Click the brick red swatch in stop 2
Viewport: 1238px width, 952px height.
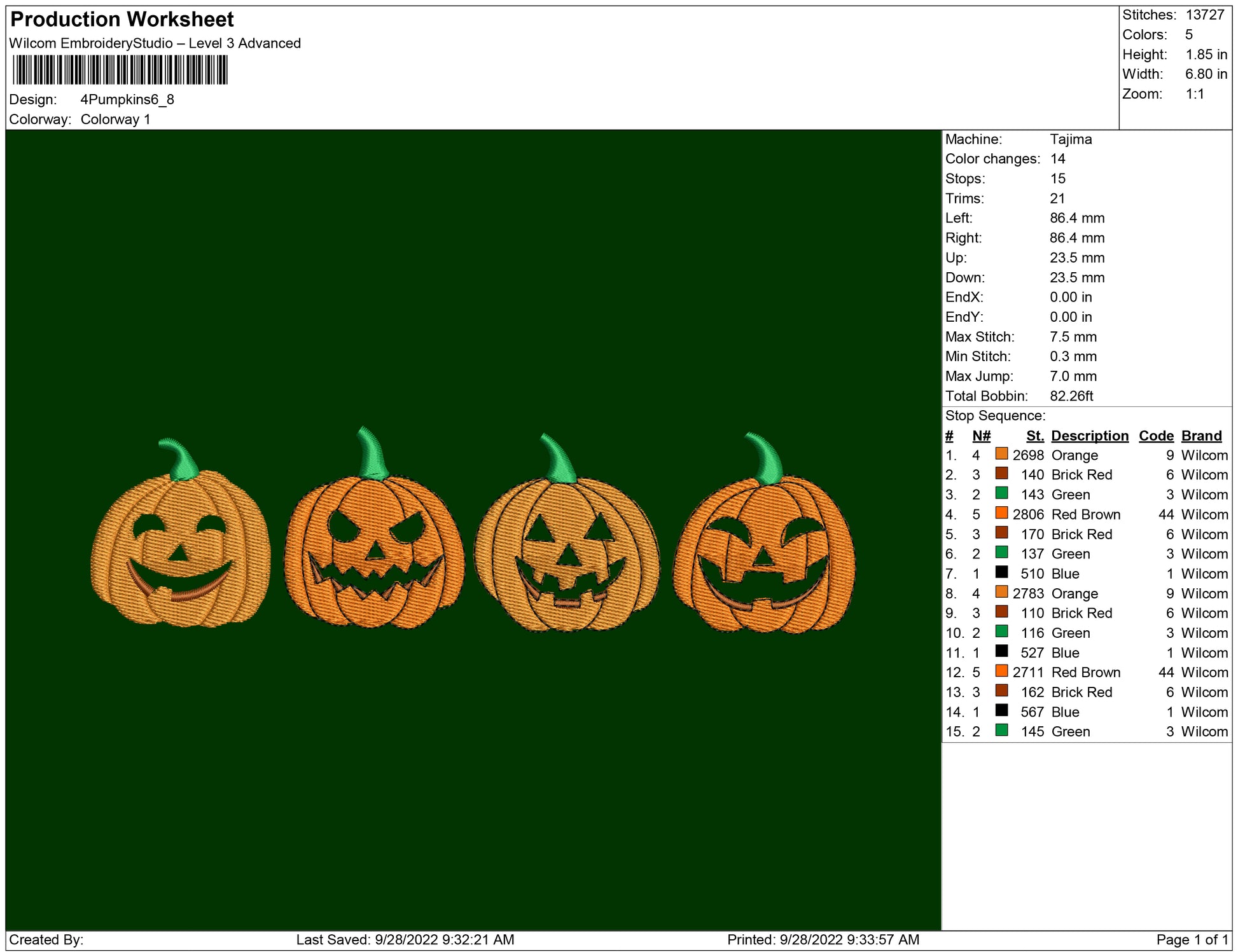[x=1001, y=474]
